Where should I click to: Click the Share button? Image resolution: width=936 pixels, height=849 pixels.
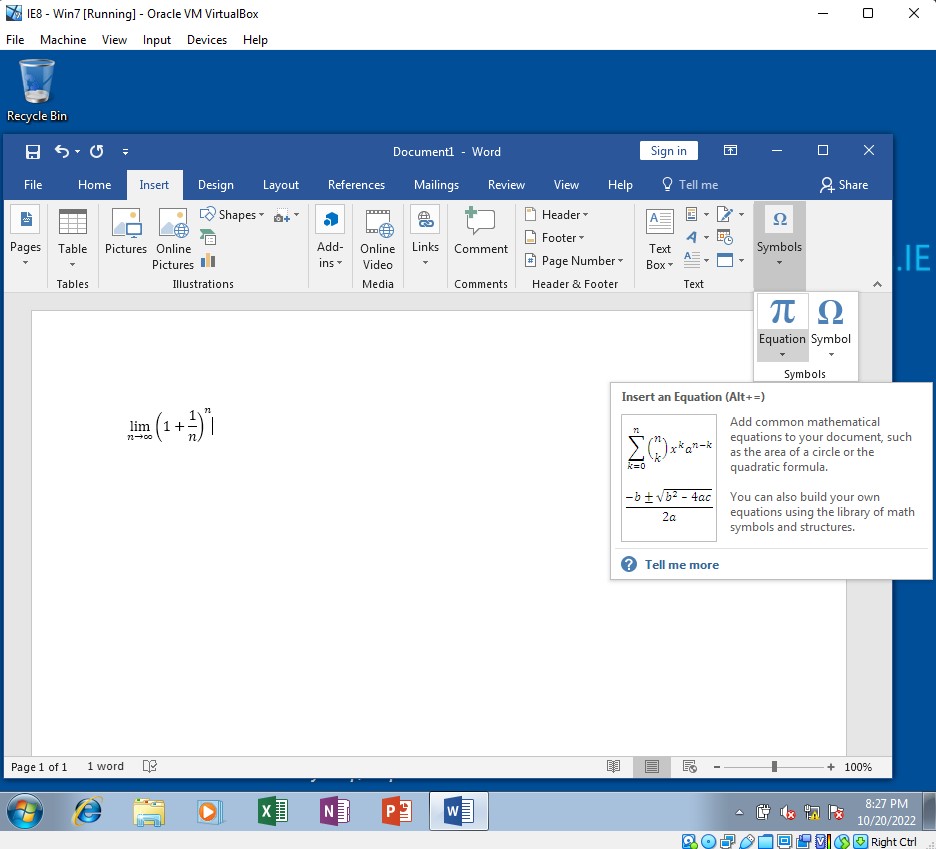pyautogui.click(x=844, y=185)
